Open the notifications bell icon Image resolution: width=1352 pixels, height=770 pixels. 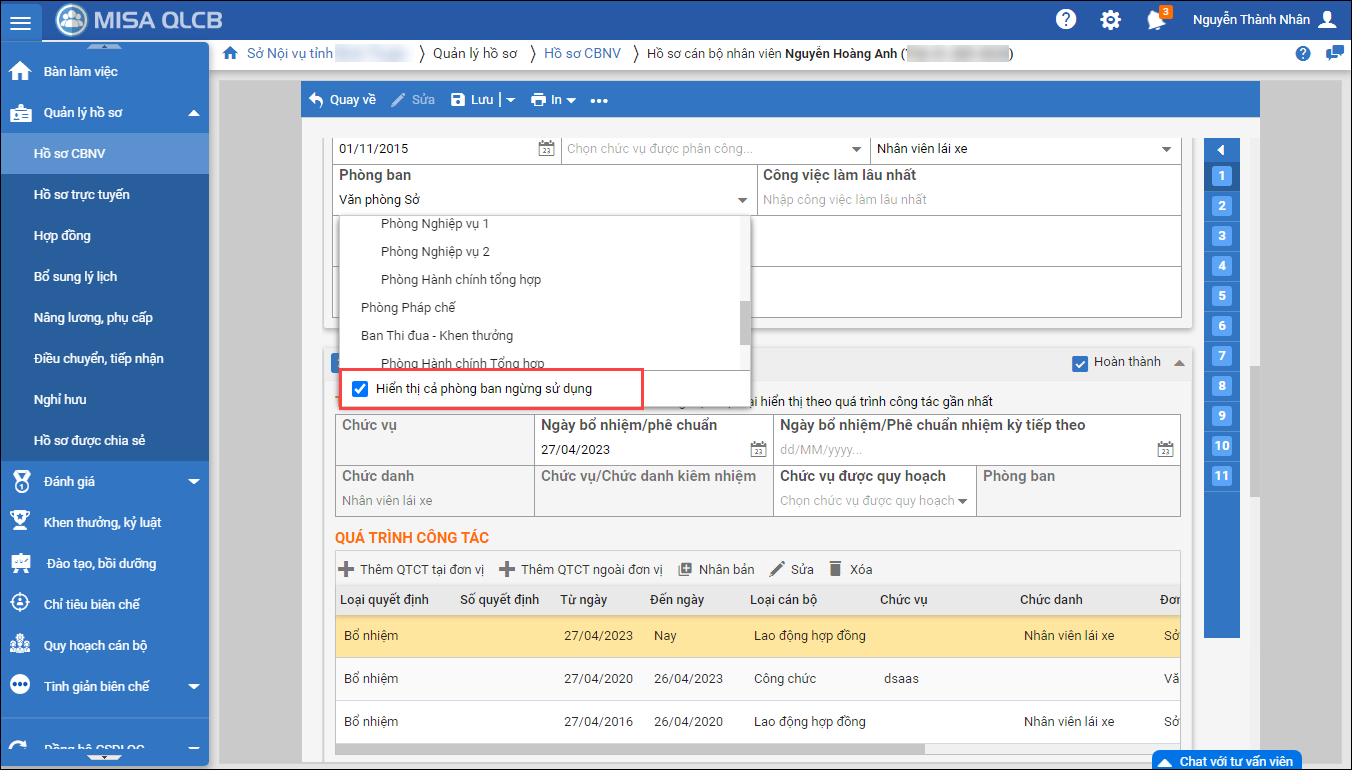pyautogui.click(x=1156, y=20)
